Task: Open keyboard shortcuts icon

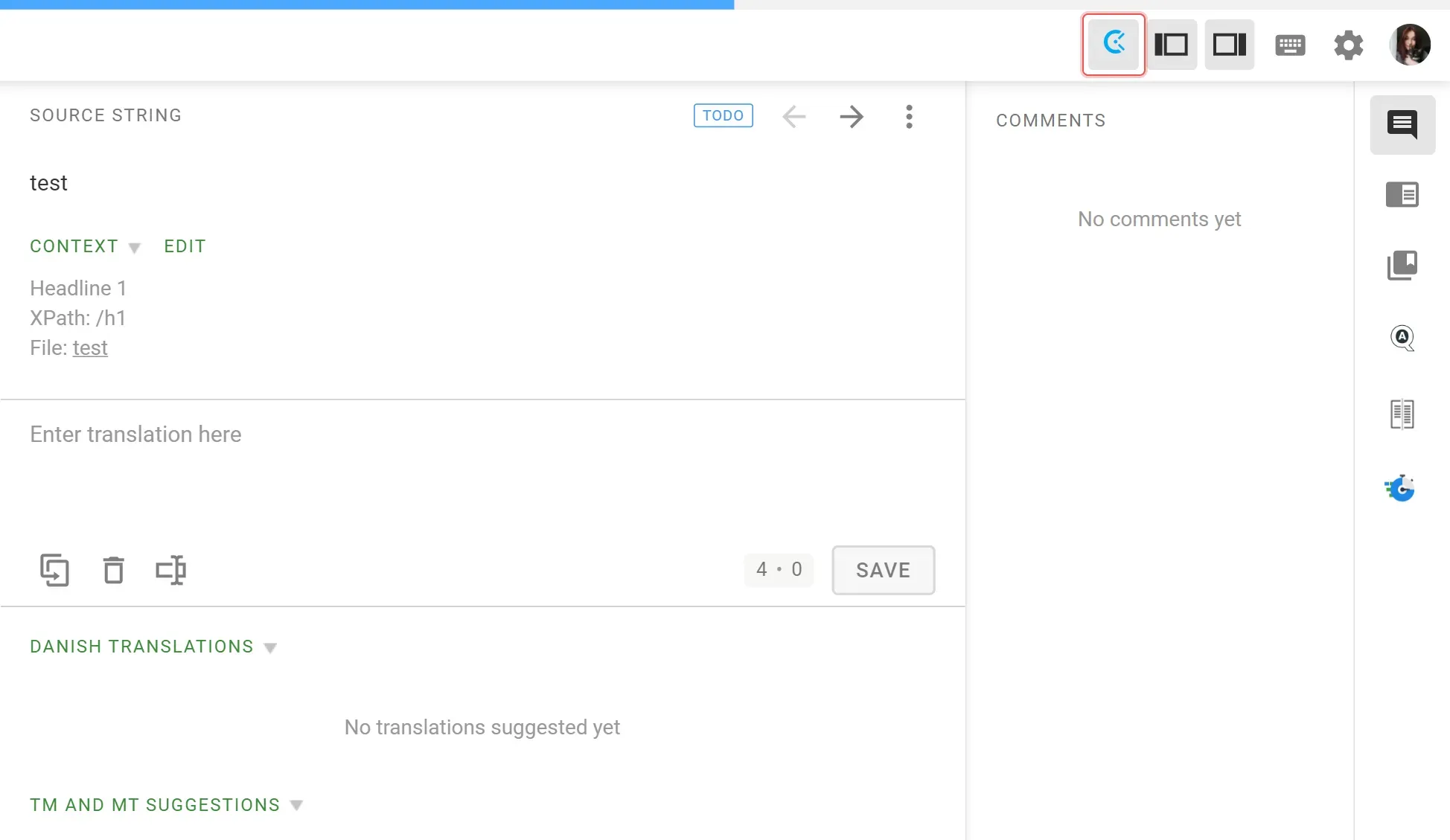Action: tap(1290, 45)
